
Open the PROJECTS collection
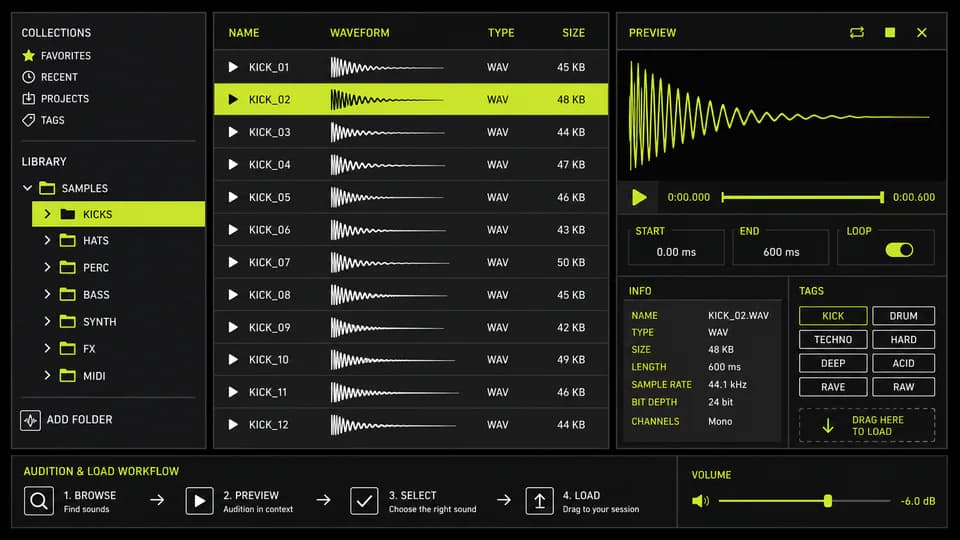(x=64, y=99)
